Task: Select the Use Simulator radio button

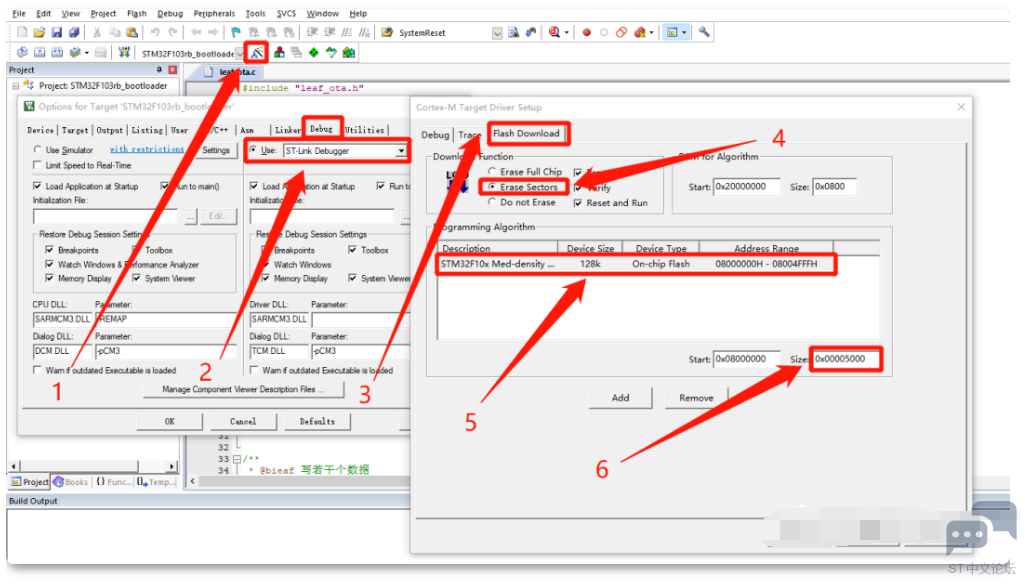Action: click(39, 150)
